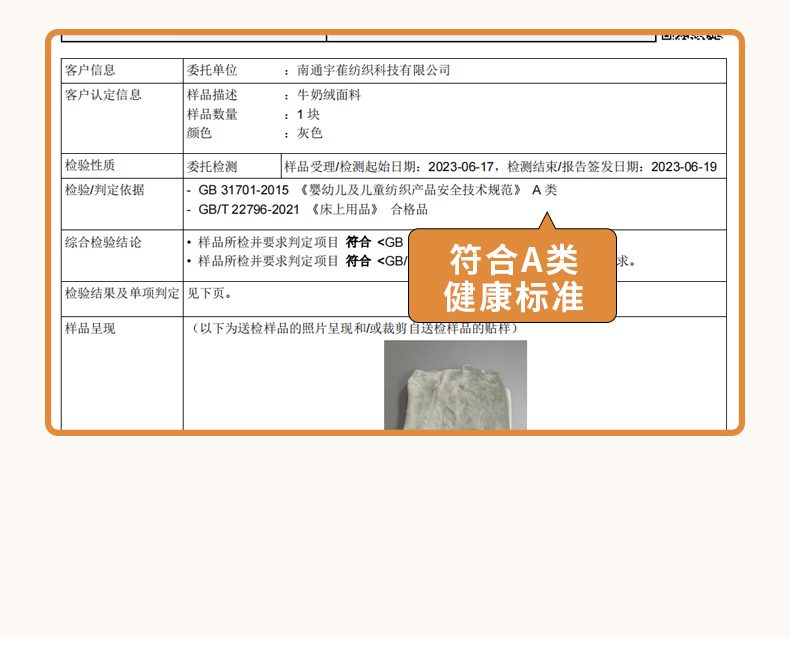Image resolution: width=790 pixels, height=647 pixels.
Task: Click the 综合检验结论 row label
Action: tap(103, 242)
